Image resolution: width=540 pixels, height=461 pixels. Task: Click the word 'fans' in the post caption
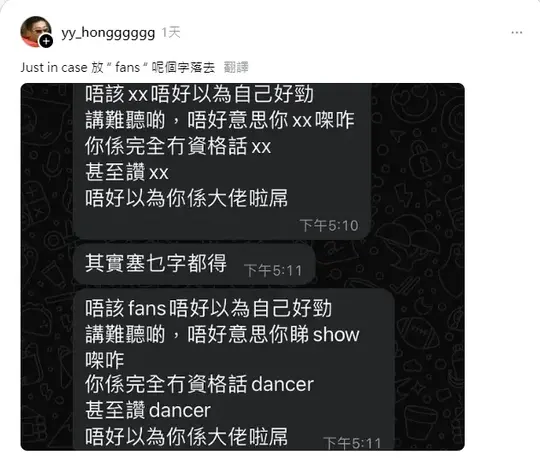(x=127, y=67)
